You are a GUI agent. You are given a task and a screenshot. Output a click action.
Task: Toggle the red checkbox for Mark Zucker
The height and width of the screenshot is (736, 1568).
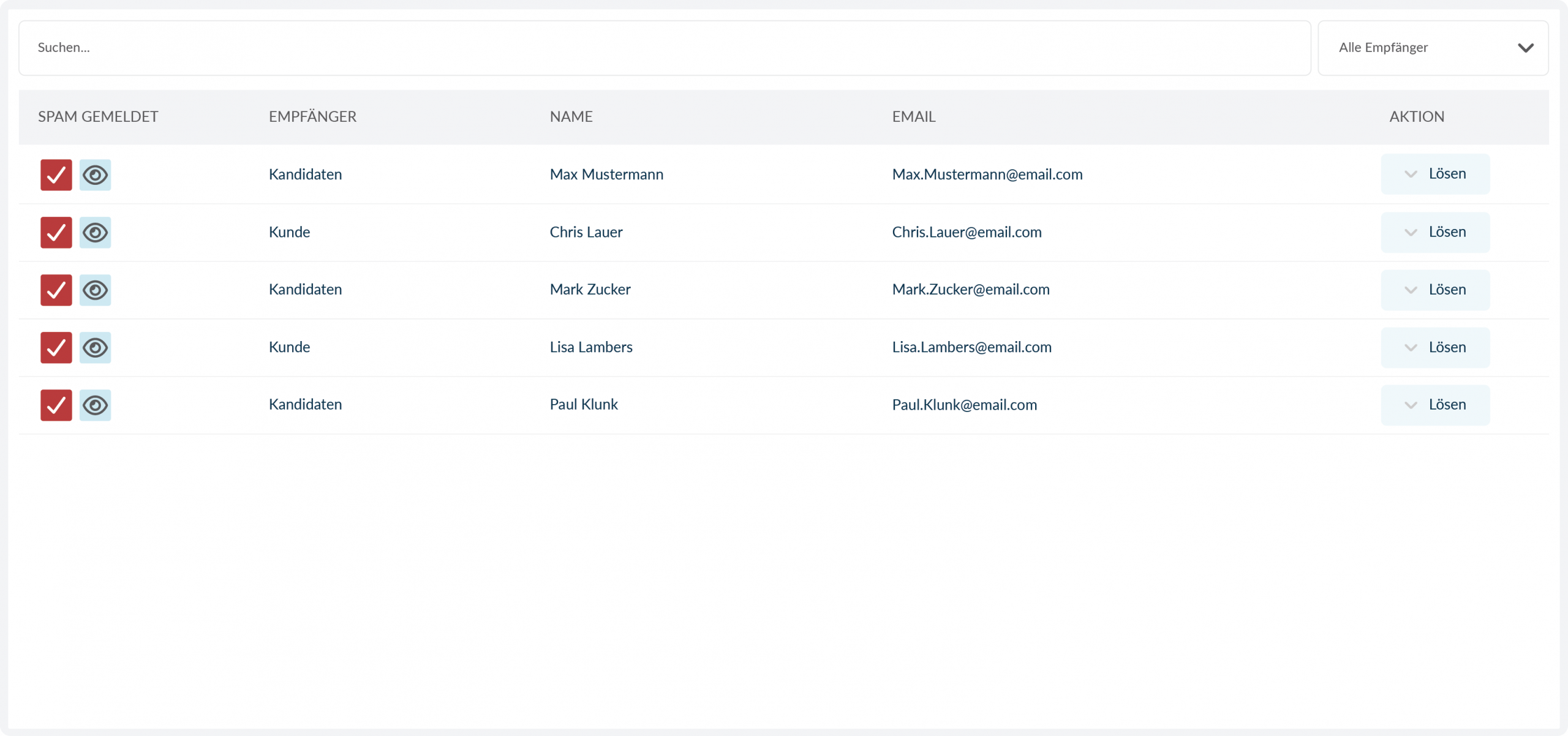(x=56, y=290)
